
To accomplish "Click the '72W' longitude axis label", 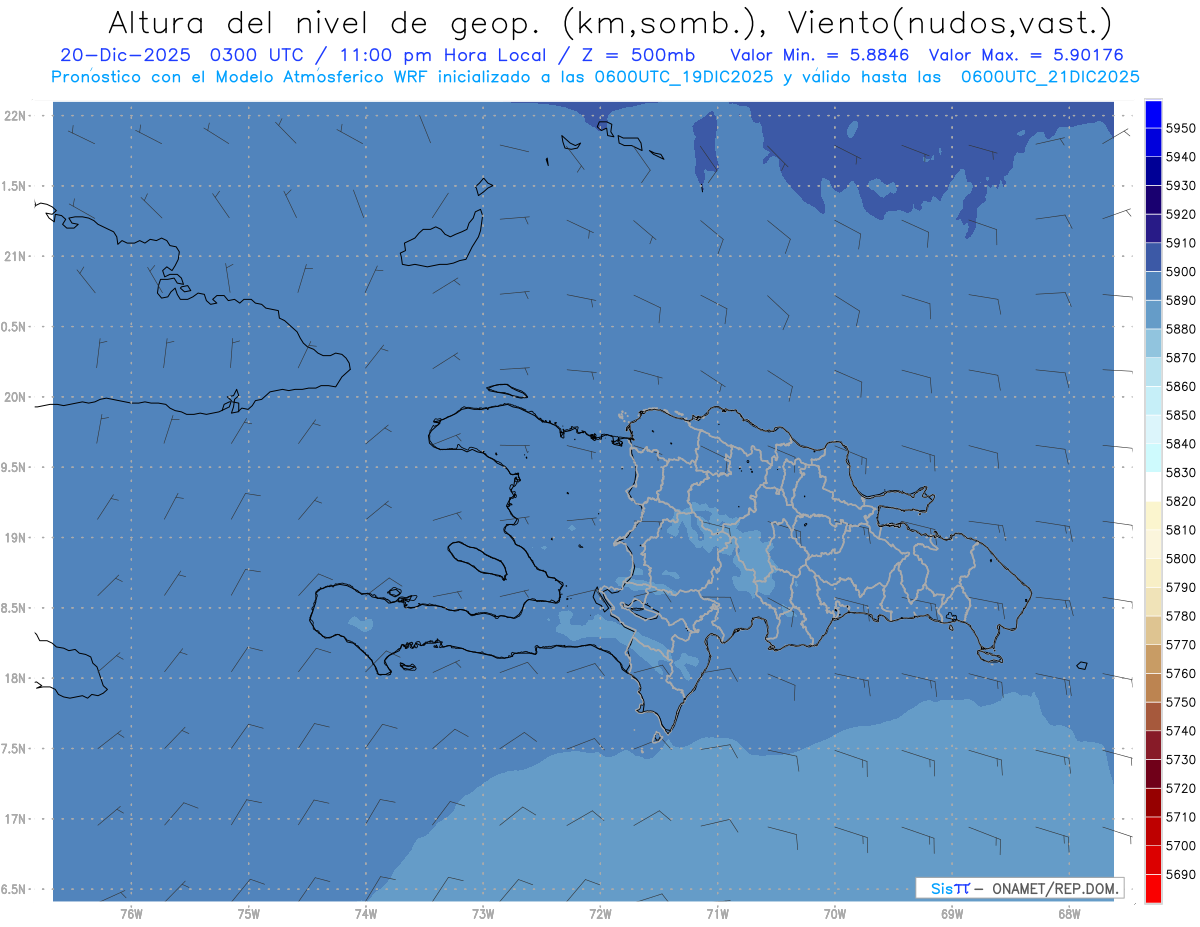I will 600,914.
